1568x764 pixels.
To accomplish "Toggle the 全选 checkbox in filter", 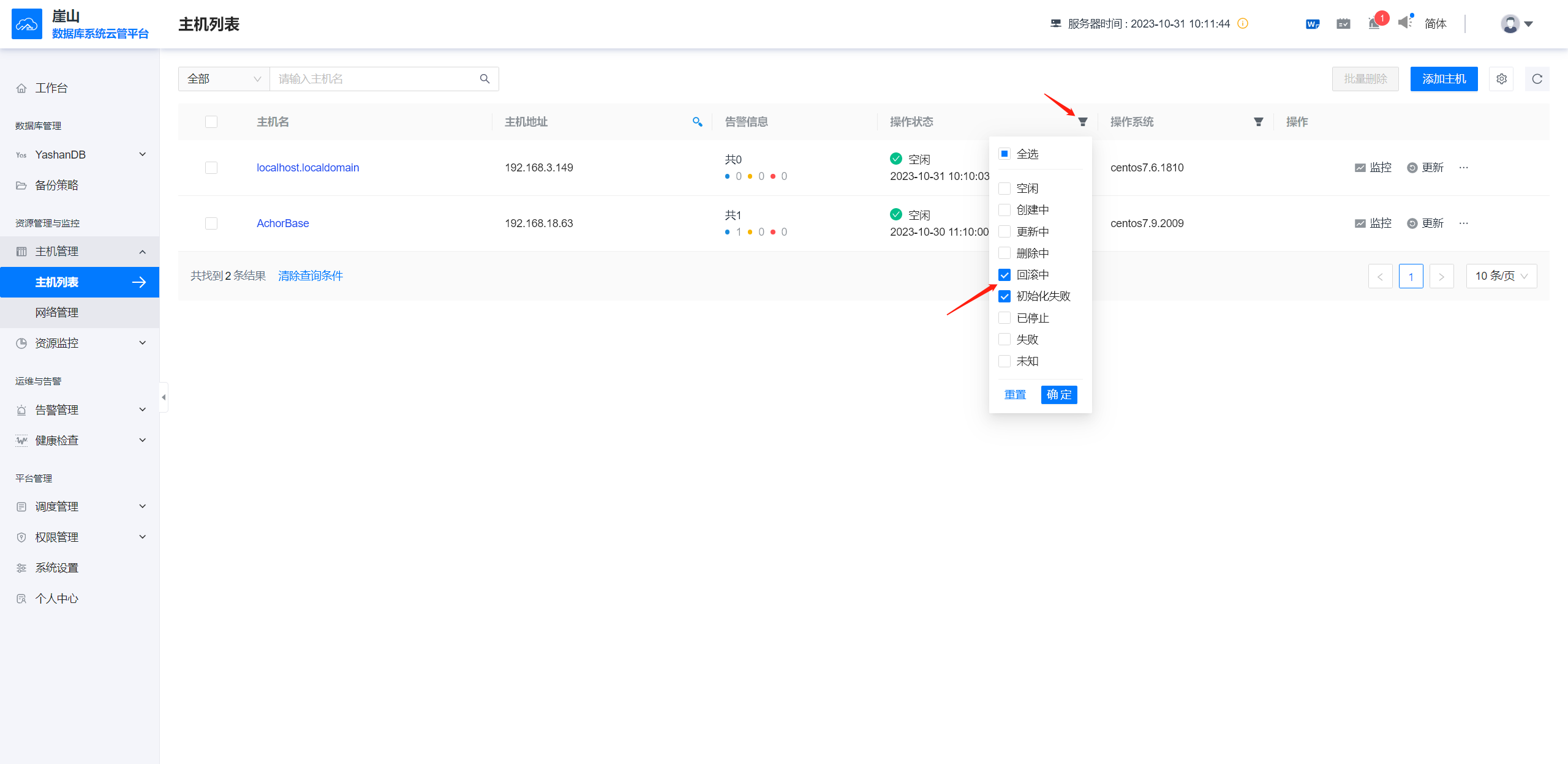I will click(1005, 154).
